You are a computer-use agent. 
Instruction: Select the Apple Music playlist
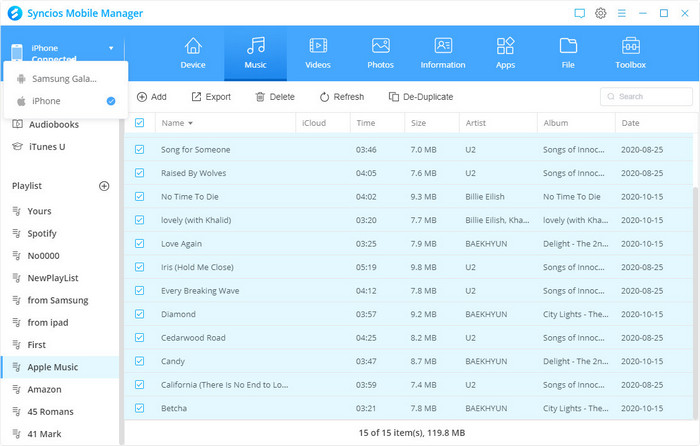[x=60, y=367]
